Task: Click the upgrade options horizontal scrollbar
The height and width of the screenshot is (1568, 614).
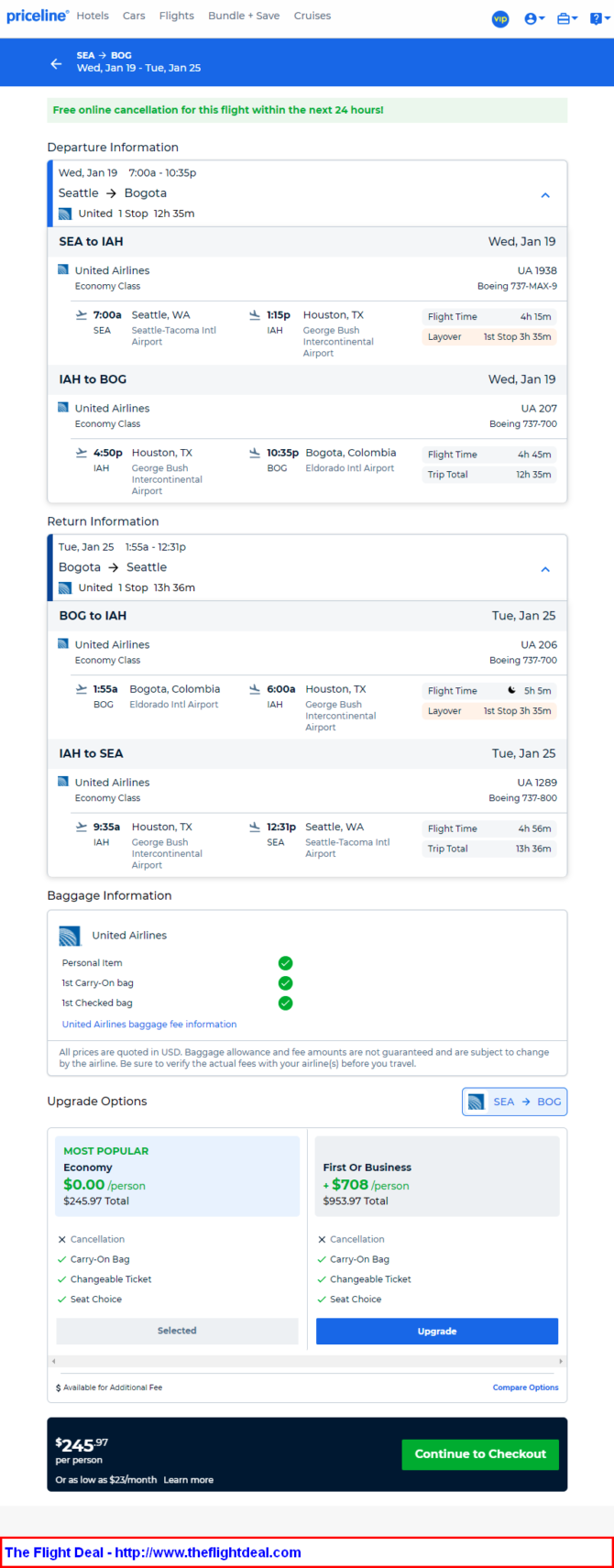Action: pos(307,1361)
